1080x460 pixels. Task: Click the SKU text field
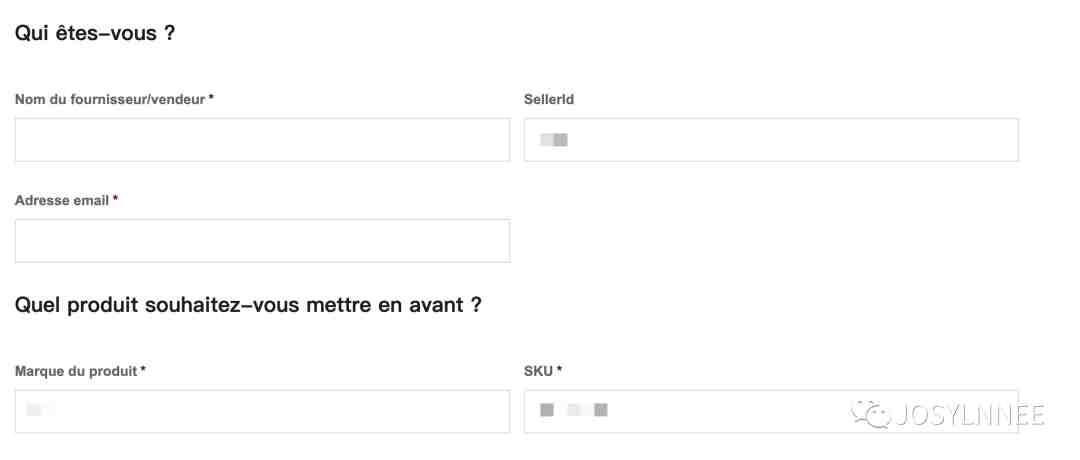(x=771, y=411)
